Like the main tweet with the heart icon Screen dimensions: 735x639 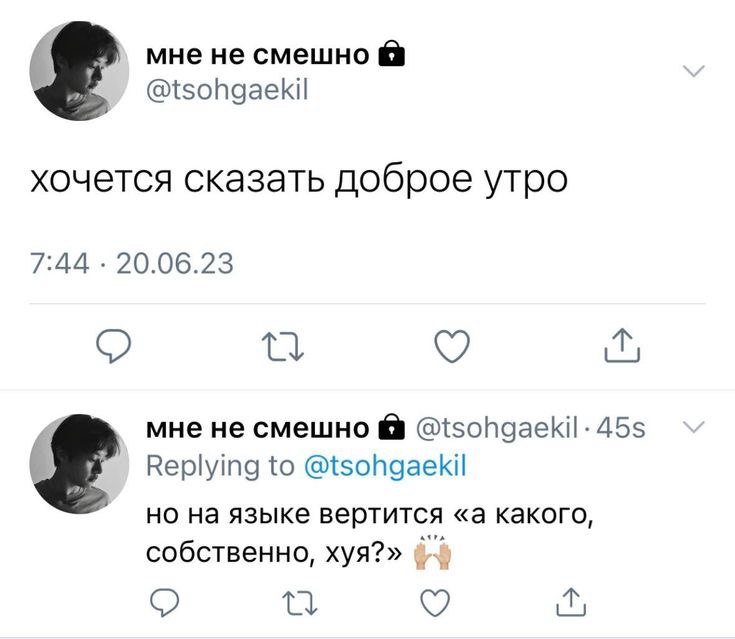tap(454, 347)
